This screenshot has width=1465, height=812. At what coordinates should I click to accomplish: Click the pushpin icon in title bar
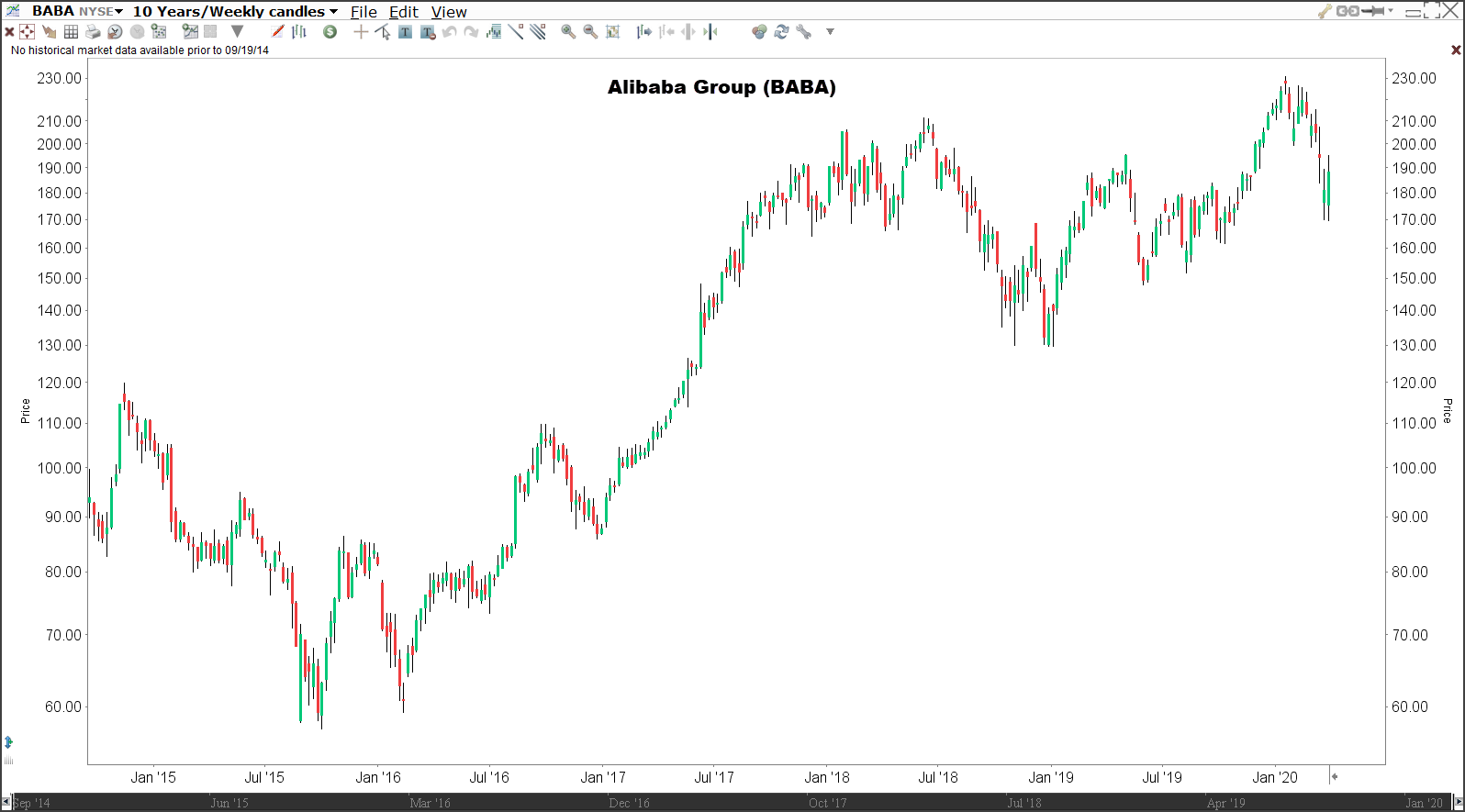(x=1373, y=11)
